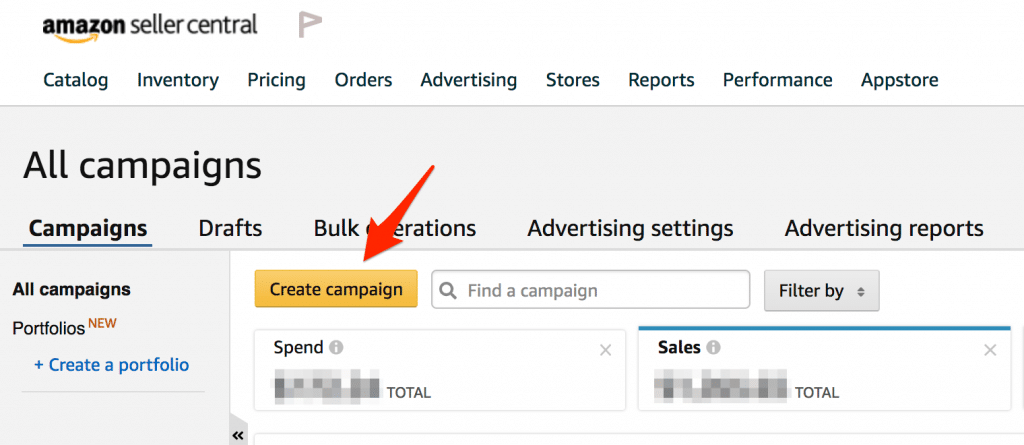Screen dimensions: 1024x445
Task: Select All campaigns in the sidebar
Action: (71, 290)
